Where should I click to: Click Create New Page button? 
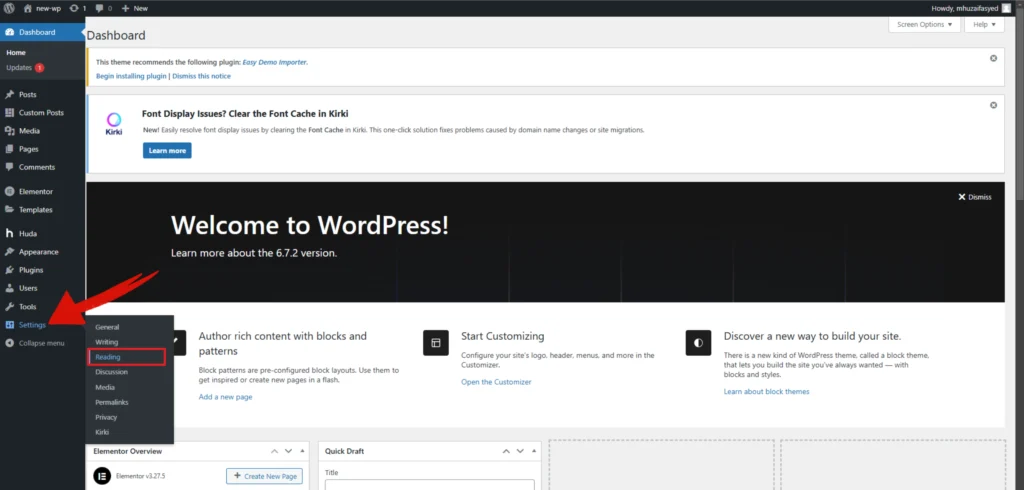[265, 476]
